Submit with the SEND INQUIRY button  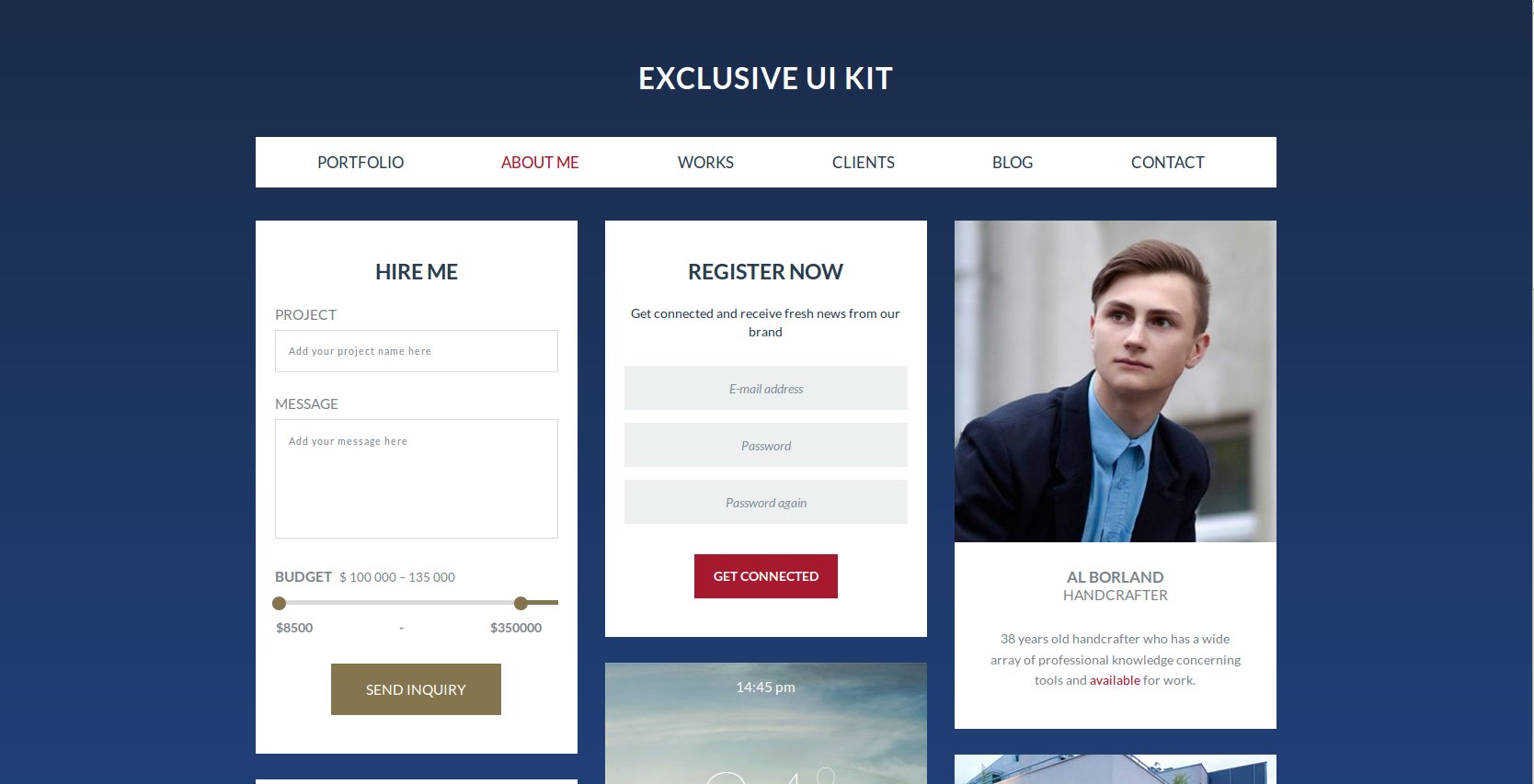click(416, 689)
